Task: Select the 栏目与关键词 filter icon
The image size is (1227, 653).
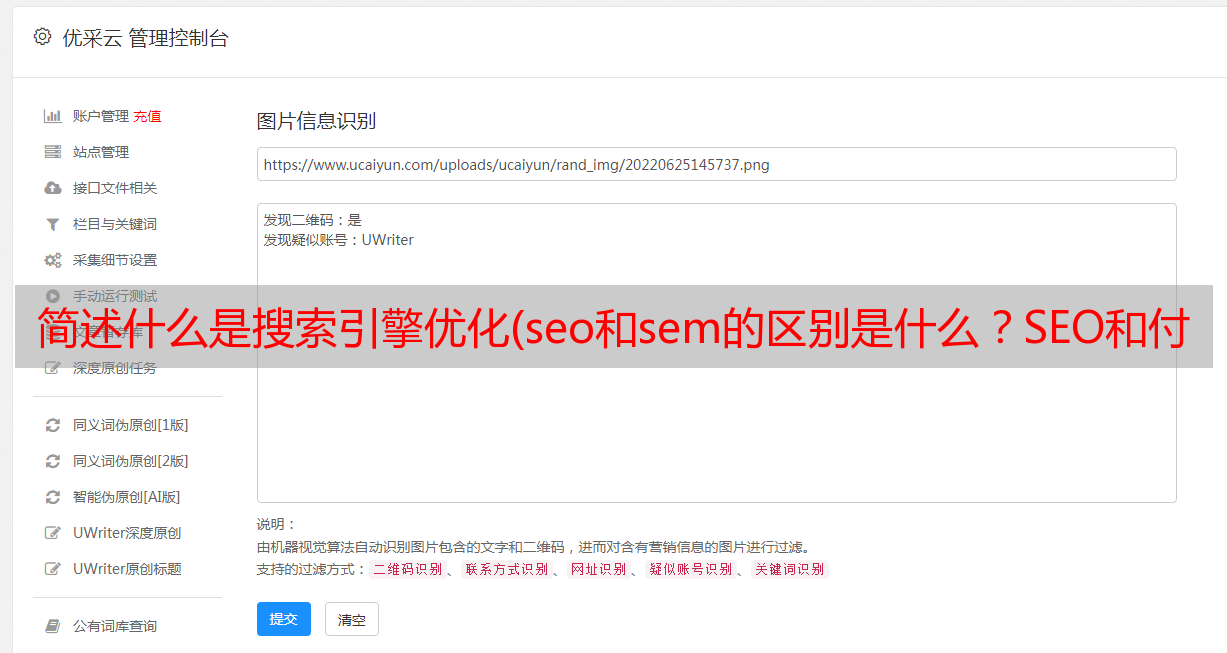Action: click(53, 224)
